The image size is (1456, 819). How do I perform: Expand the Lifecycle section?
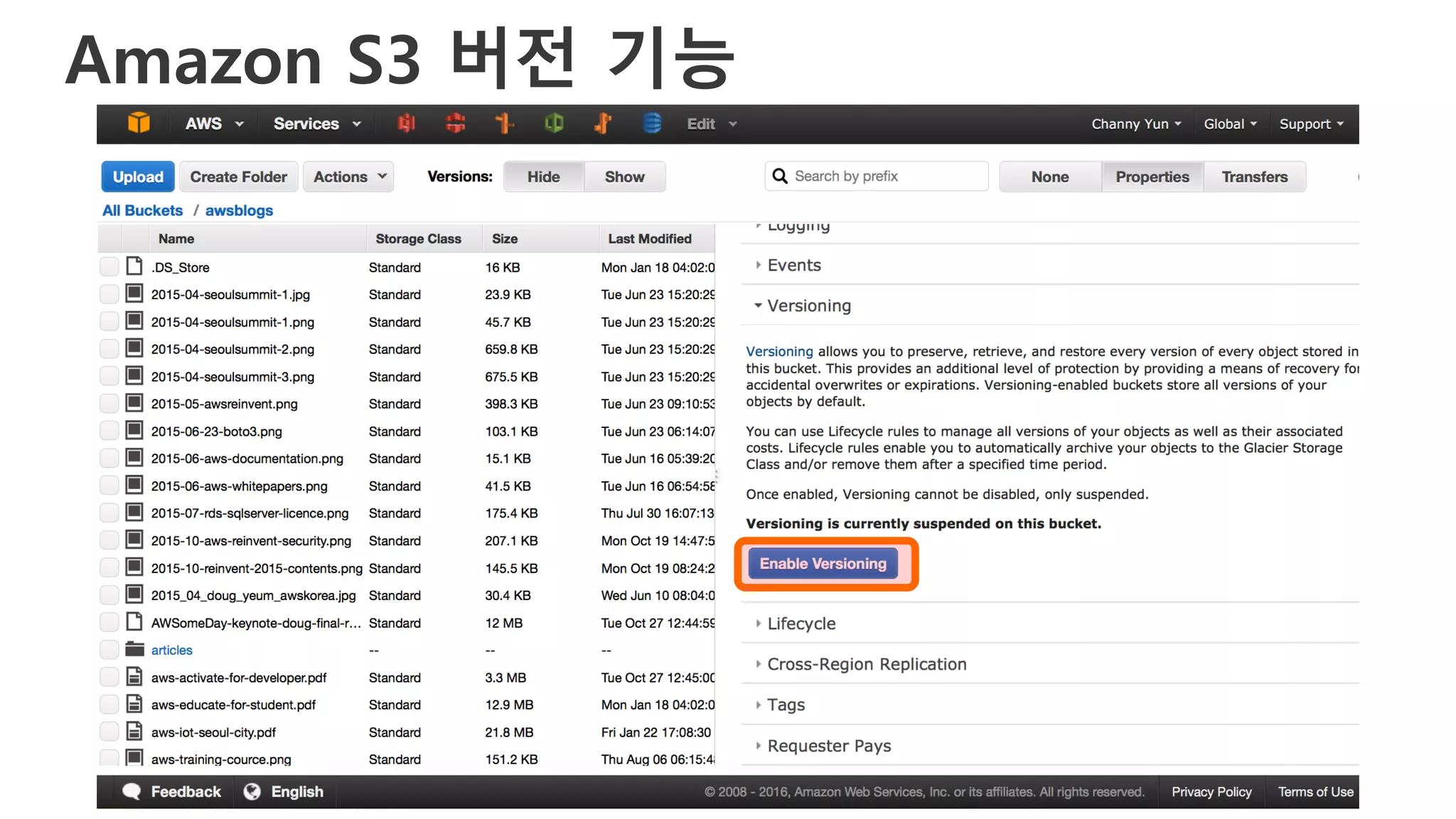(801, 623)
